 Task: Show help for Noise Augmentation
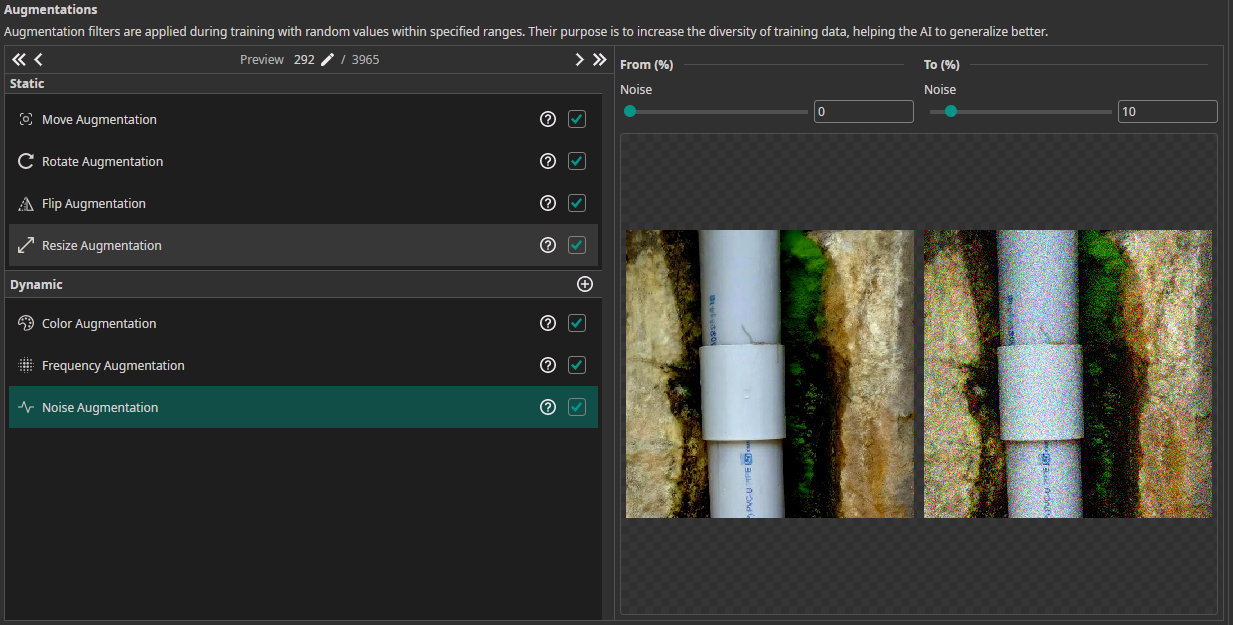click(x=547, y=407)
